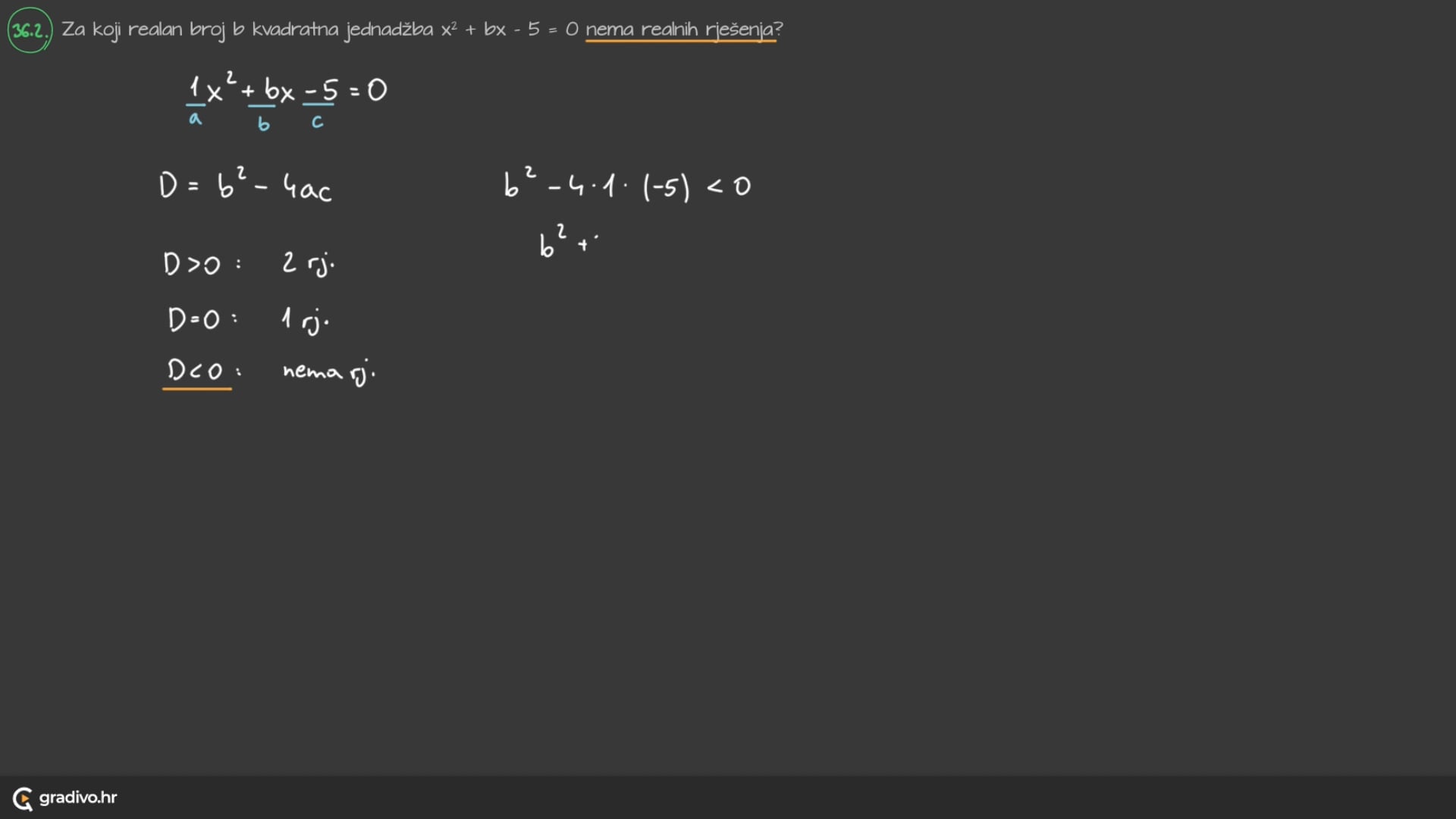
Task: Click the gradivo.hr text link
Action: tap(78, 798)
